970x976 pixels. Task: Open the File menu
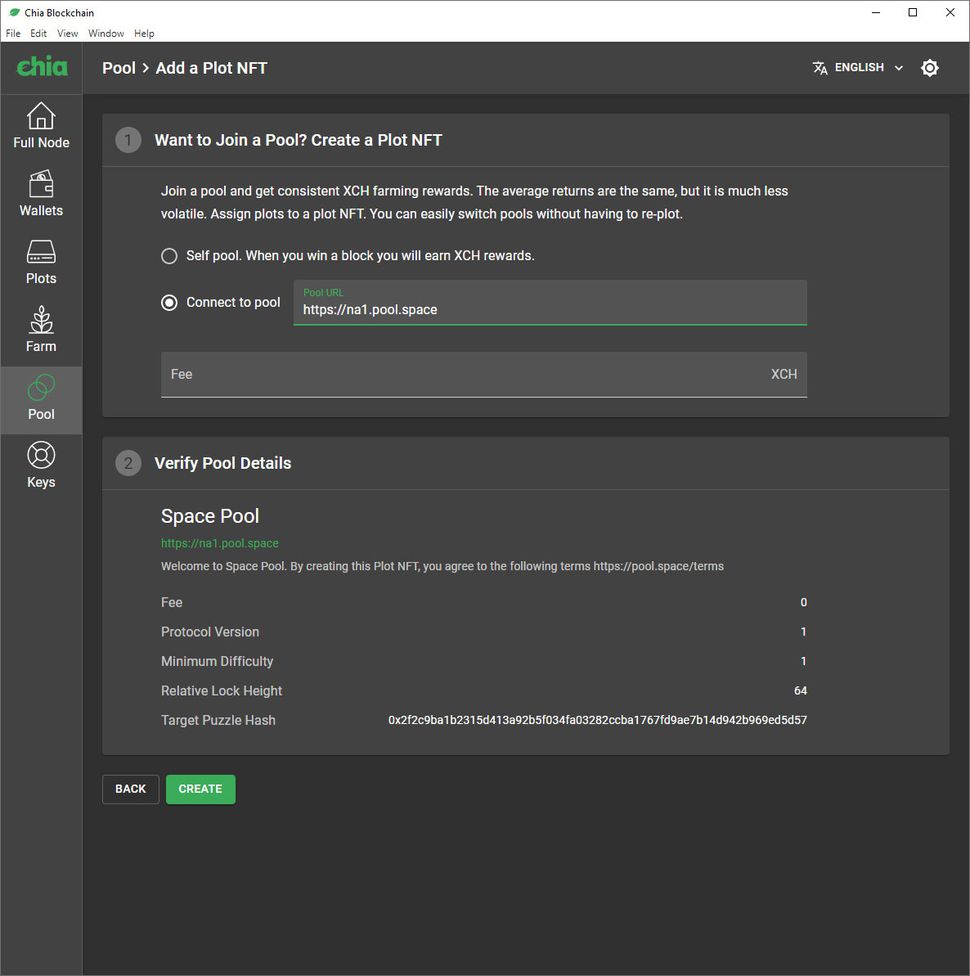click(13, 33)
